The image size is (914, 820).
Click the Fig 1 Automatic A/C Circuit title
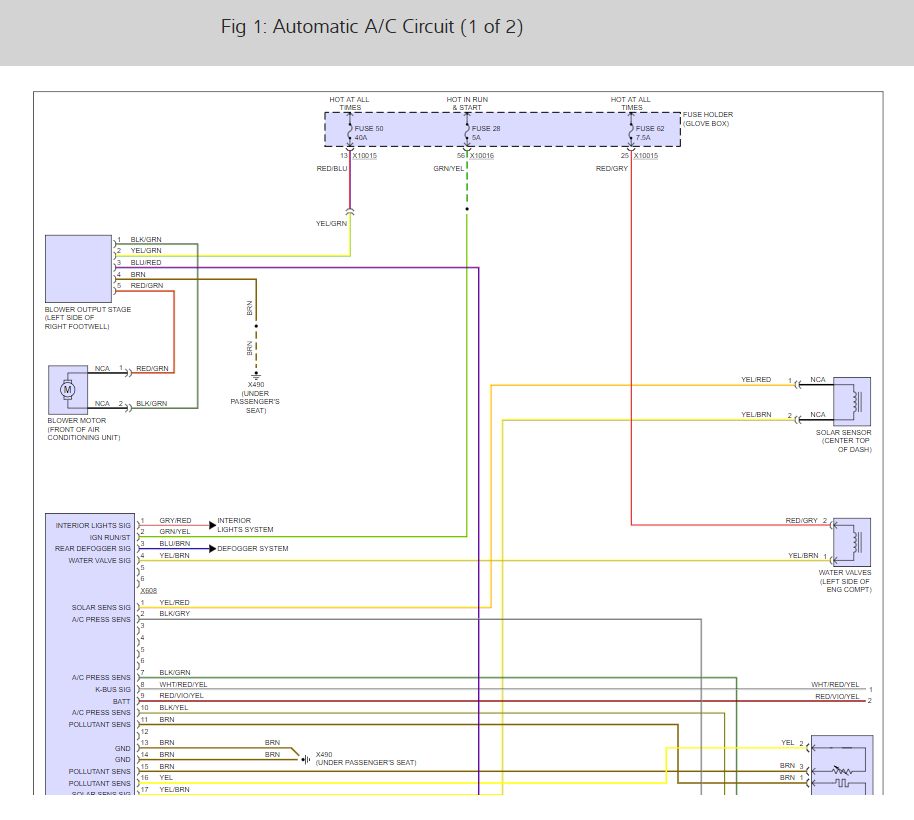tap(371, 27)
